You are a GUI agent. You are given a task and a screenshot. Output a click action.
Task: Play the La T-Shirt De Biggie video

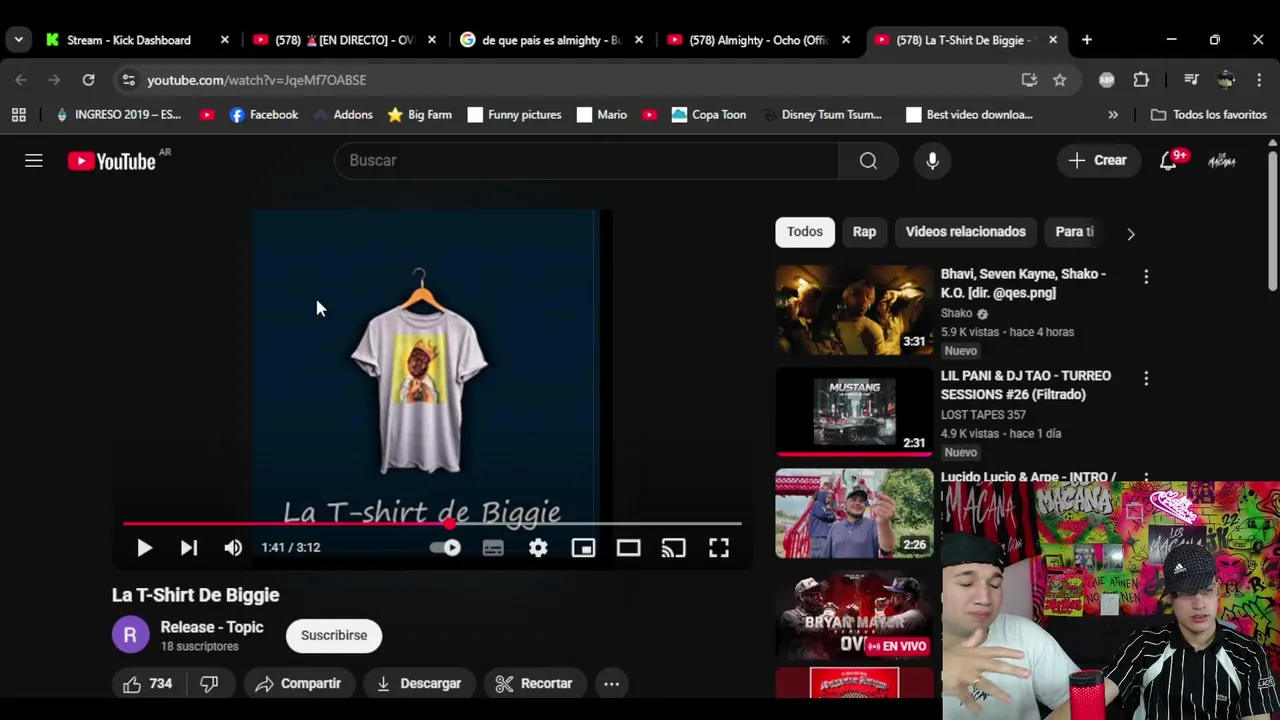coord(144,548)
